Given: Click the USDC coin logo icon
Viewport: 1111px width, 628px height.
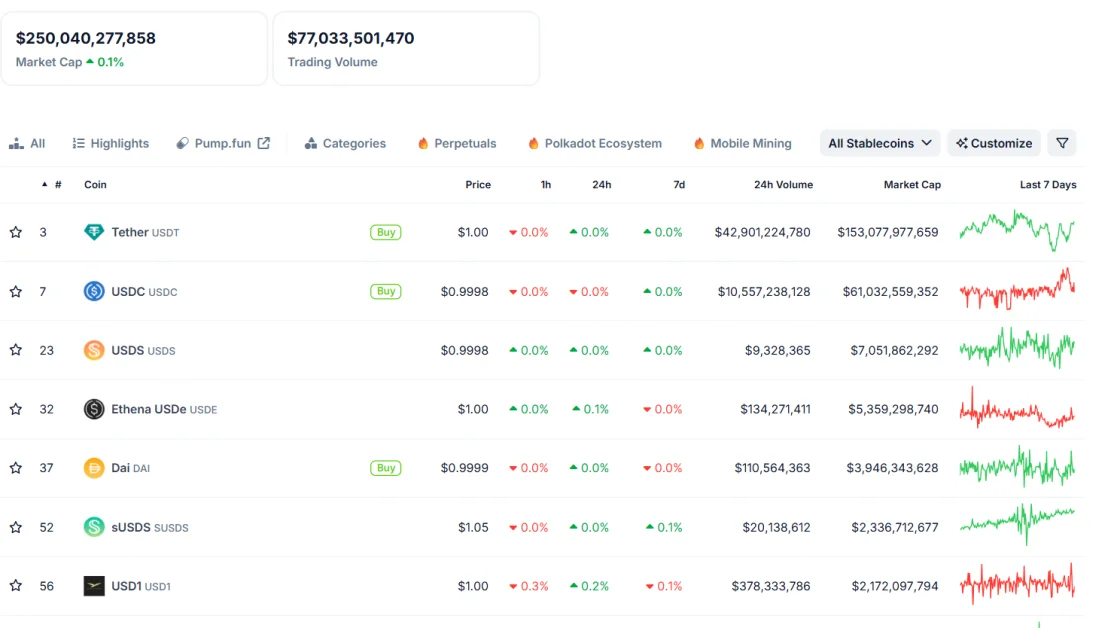Looking at the screenshot, I should tap(94, 292).
